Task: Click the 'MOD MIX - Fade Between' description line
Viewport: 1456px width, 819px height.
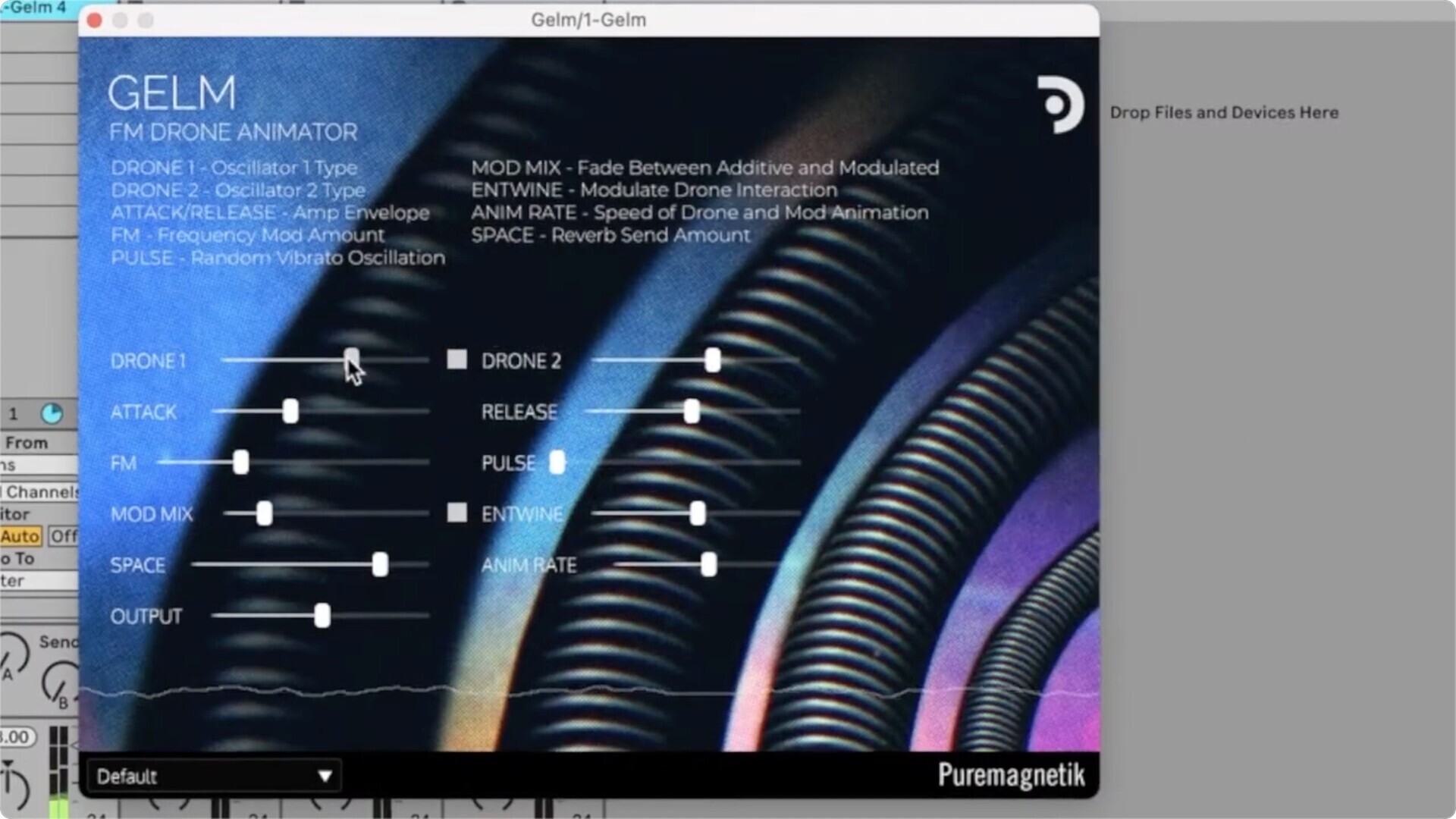Action: tap(704, 168)
